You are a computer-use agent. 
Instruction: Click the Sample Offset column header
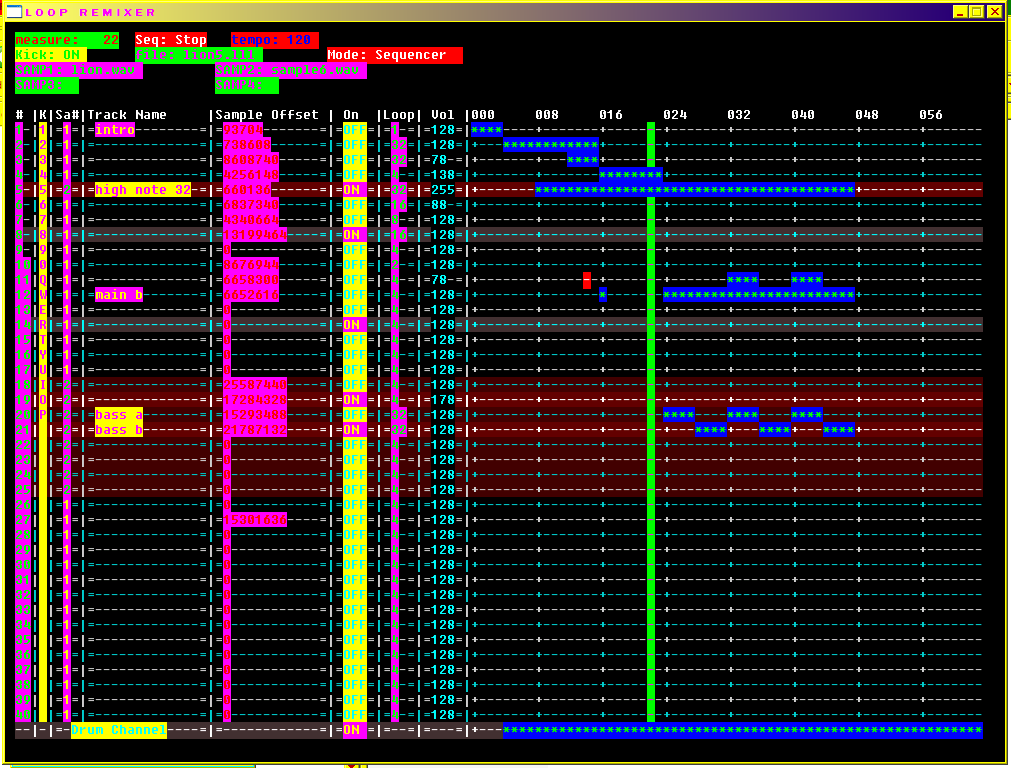[x=268, y=115]
